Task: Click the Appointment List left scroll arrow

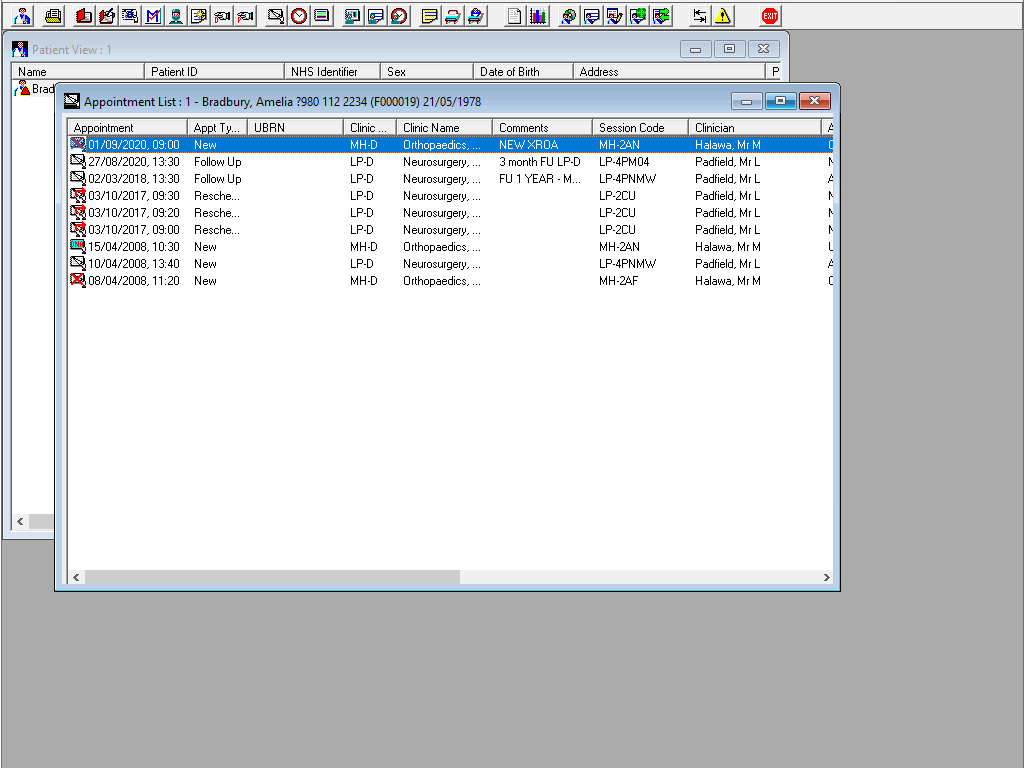Action: 76,577
